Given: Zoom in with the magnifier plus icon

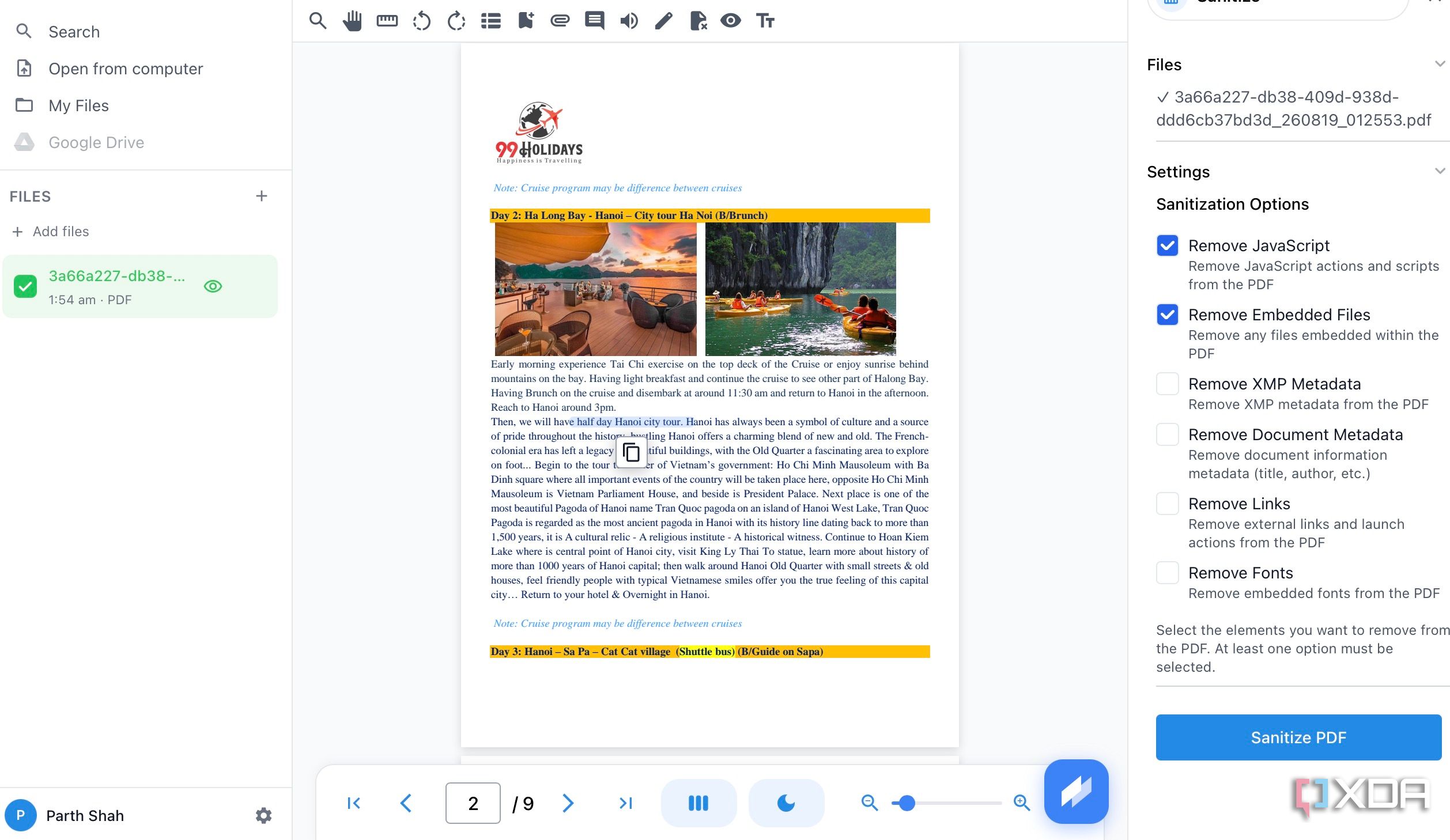Looking at the screenshot, I should coord(1021,803).
